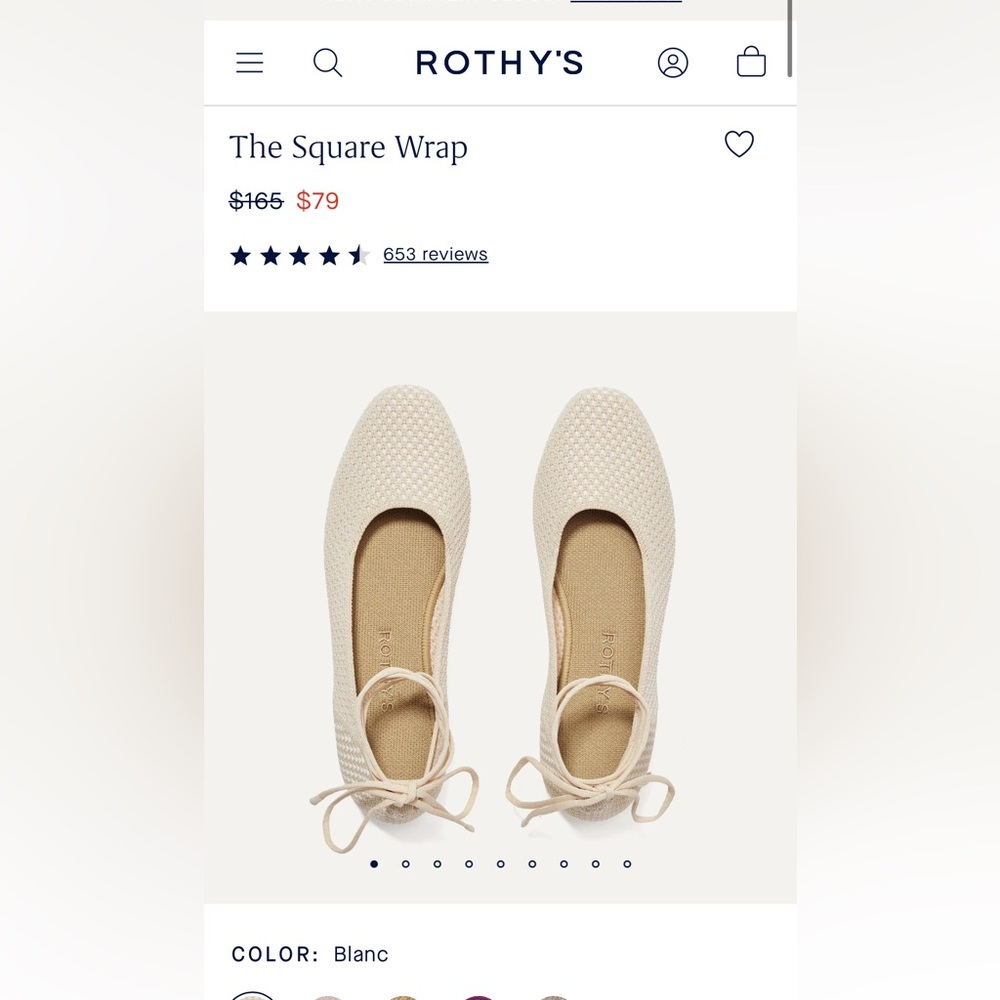Viewport: 1000px width, 1000px height.
Task: Open the 653 reviews link
Action: pyautogui.click(x=435, y=254)
